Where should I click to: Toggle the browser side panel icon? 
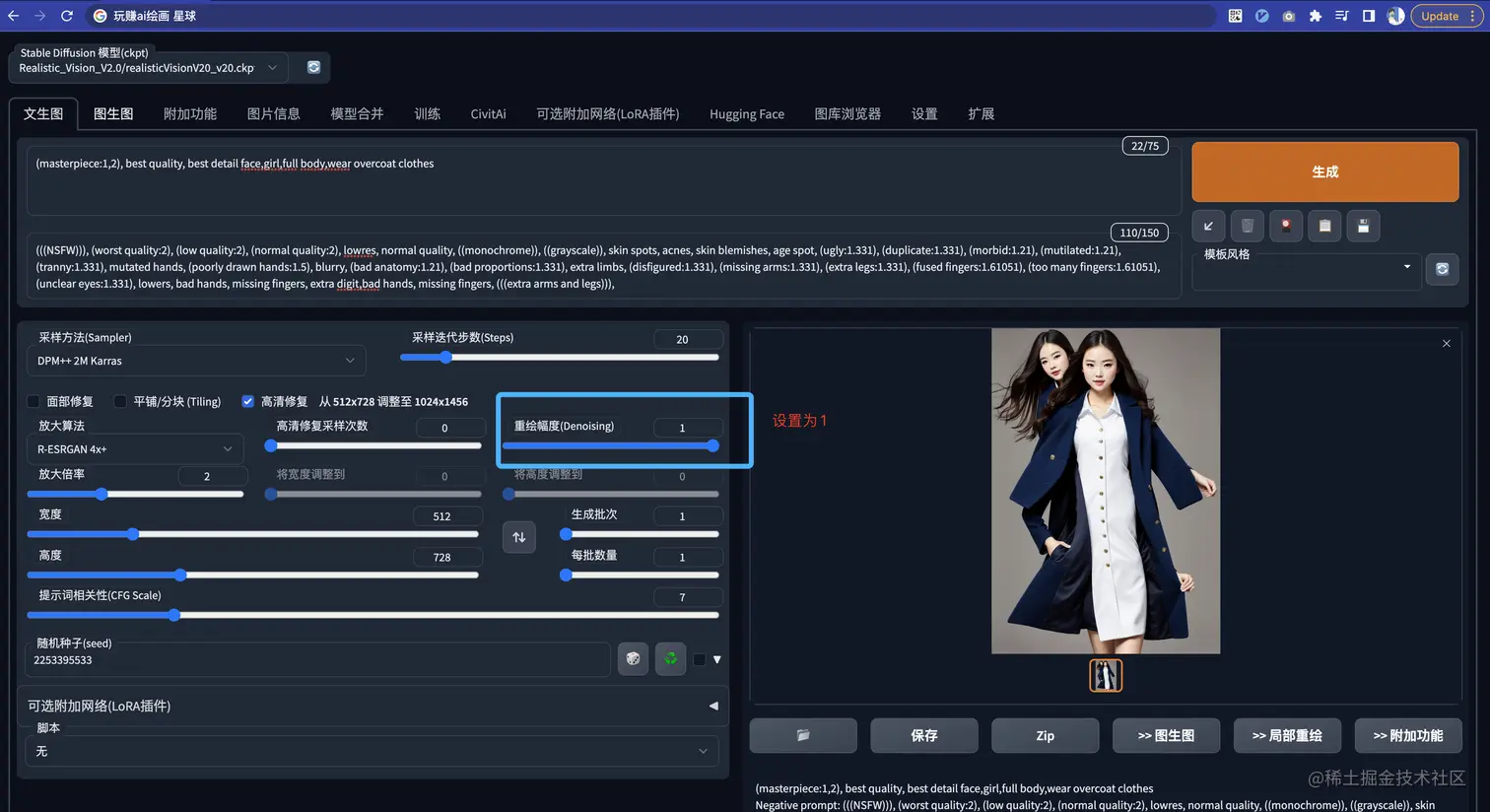[x=1368, y=16]
